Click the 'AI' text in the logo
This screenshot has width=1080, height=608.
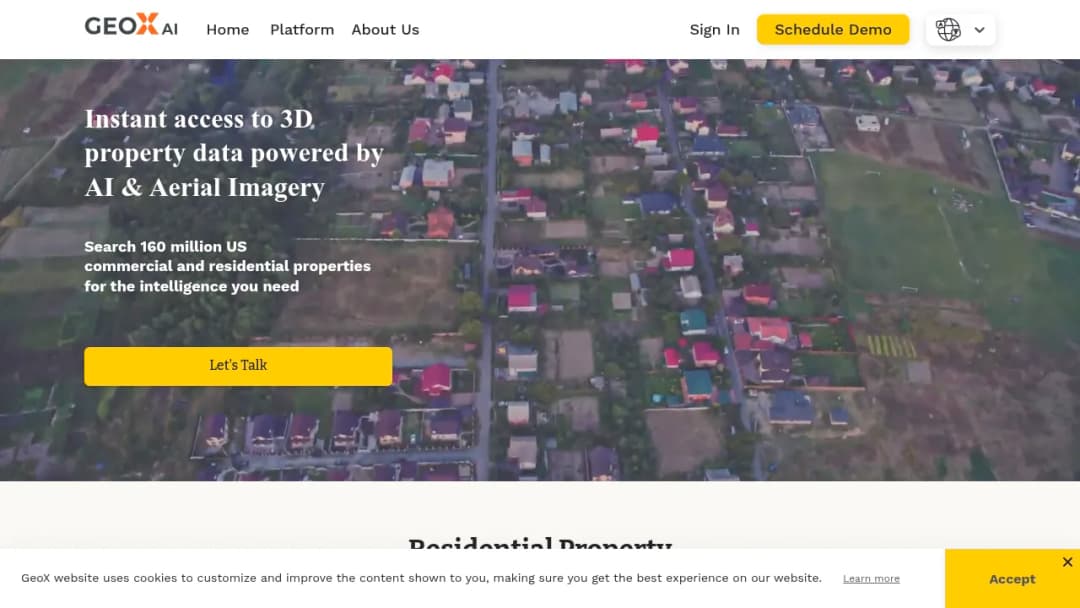(170, 29)
